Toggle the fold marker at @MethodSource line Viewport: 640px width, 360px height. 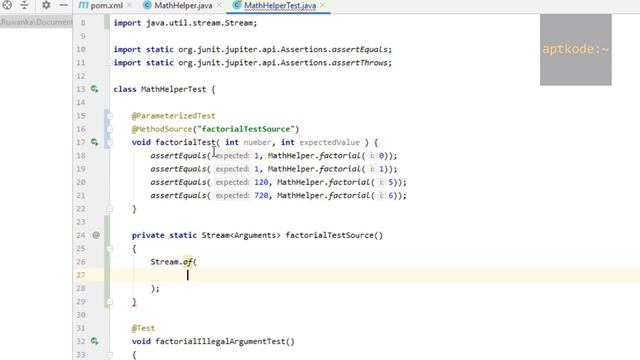pyautogui.click(x=109, y=129)
